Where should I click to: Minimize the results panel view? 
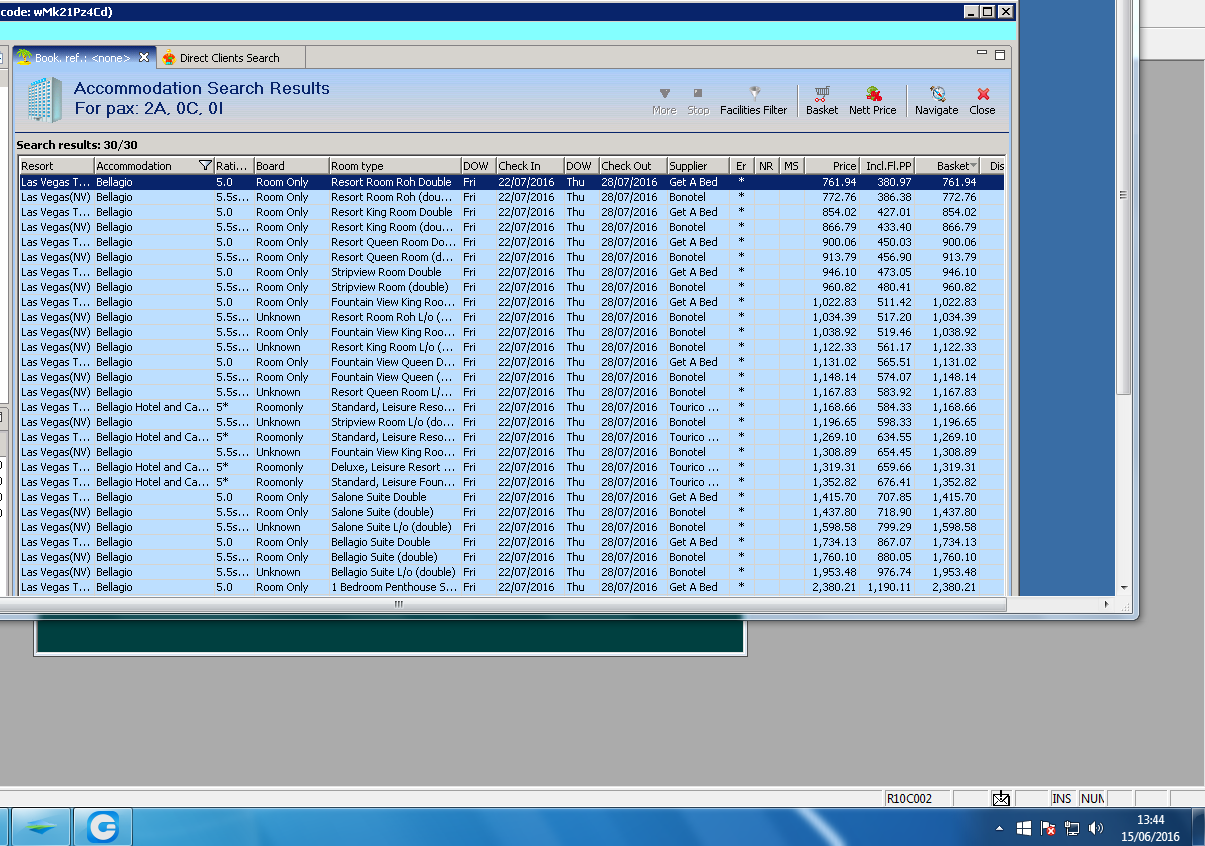coord(982,54)
